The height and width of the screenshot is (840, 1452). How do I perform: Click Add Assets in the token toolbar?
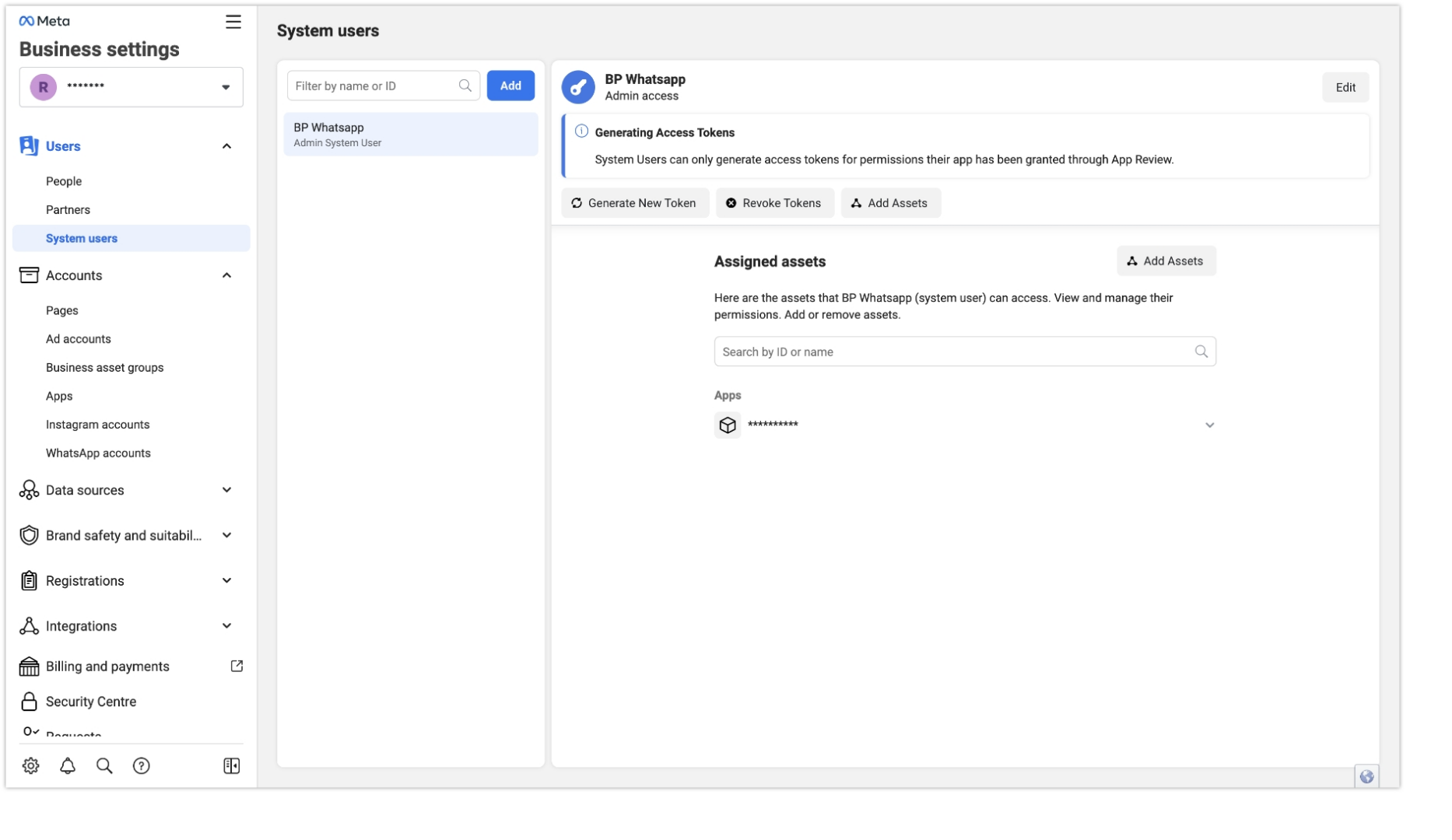click(890, 203)
